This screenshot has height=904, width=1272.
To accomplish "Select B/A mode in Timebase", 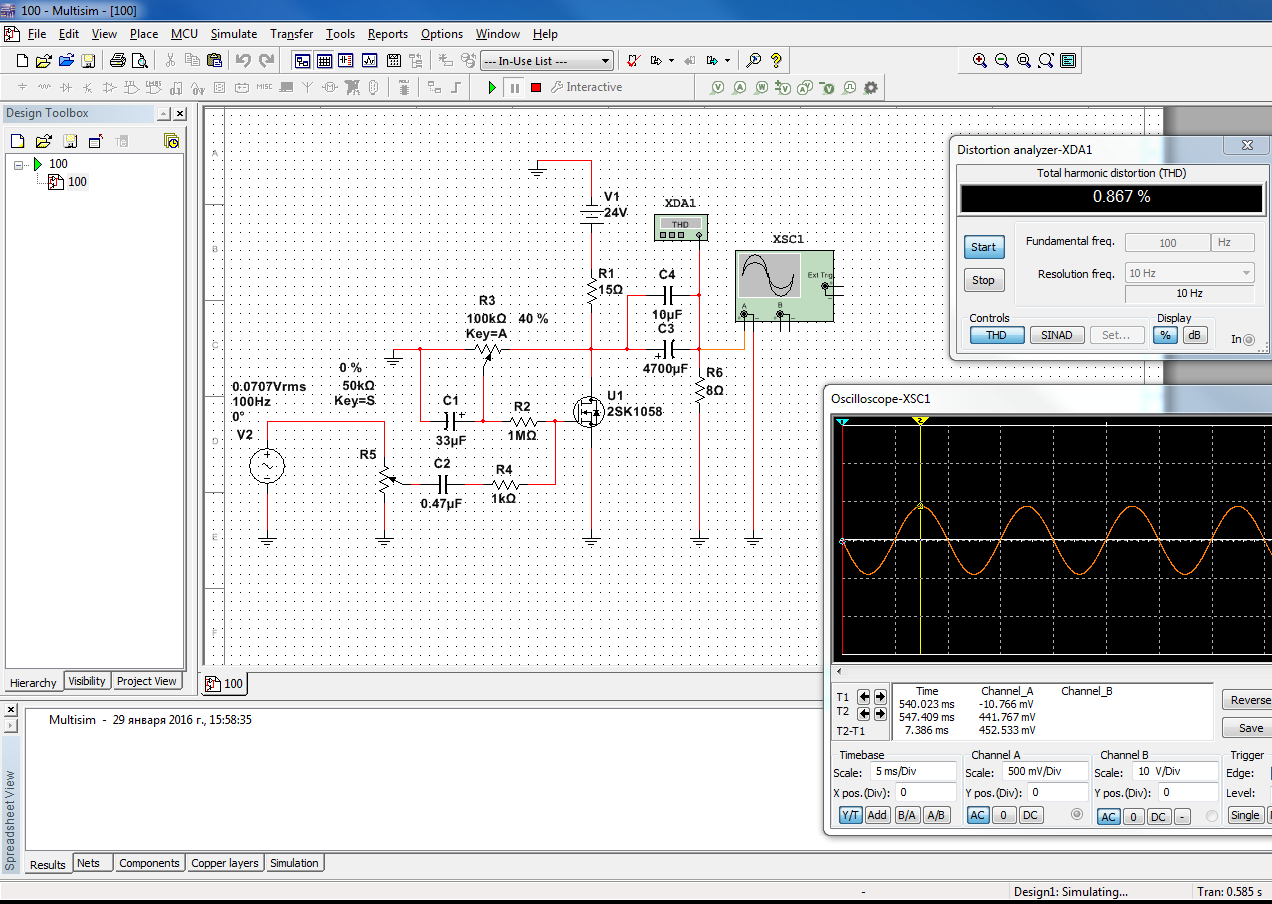I will pyautogui.click(x=907, y=815).
